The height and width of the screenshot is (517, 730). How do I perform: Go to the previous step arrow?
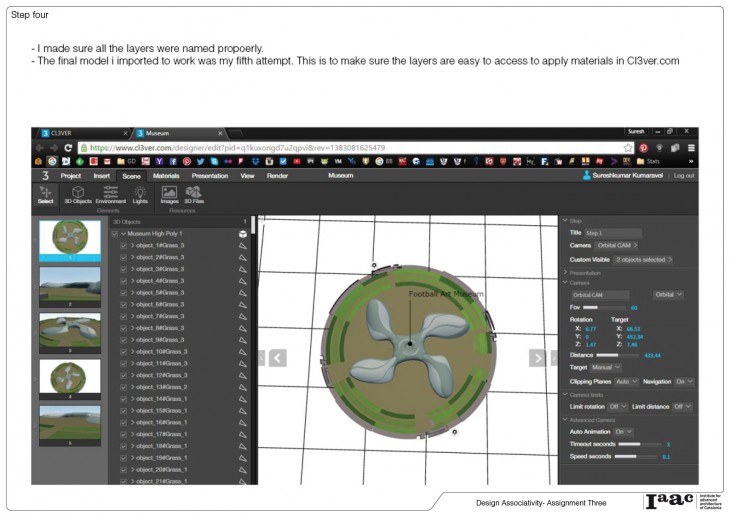(277, 358)
